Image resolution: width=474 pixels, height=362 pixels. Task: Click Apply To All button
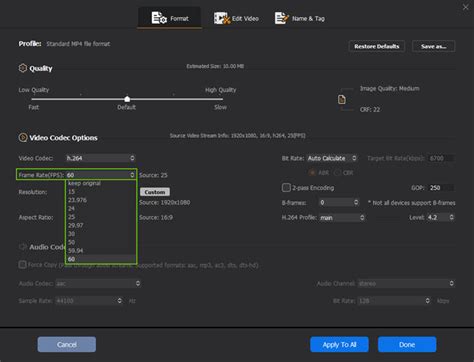(339, 344)
